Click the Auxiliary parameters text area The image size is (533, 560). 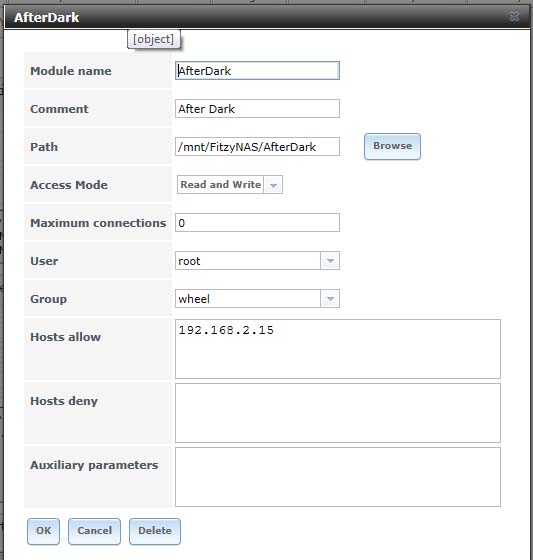click(338, 477)
